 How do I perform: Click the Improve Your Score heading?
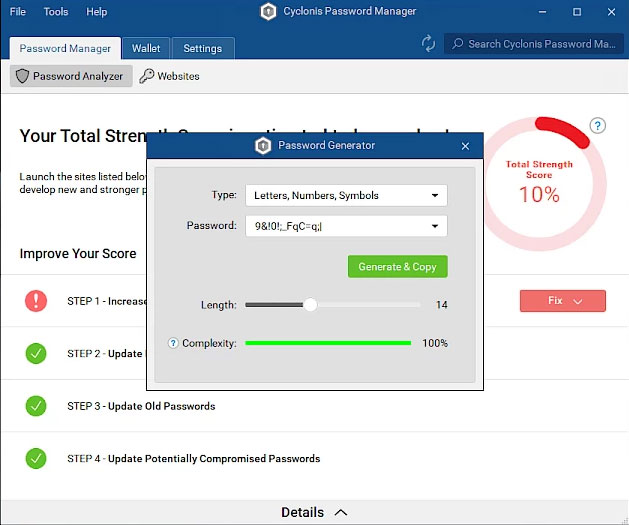coord(78,254)
